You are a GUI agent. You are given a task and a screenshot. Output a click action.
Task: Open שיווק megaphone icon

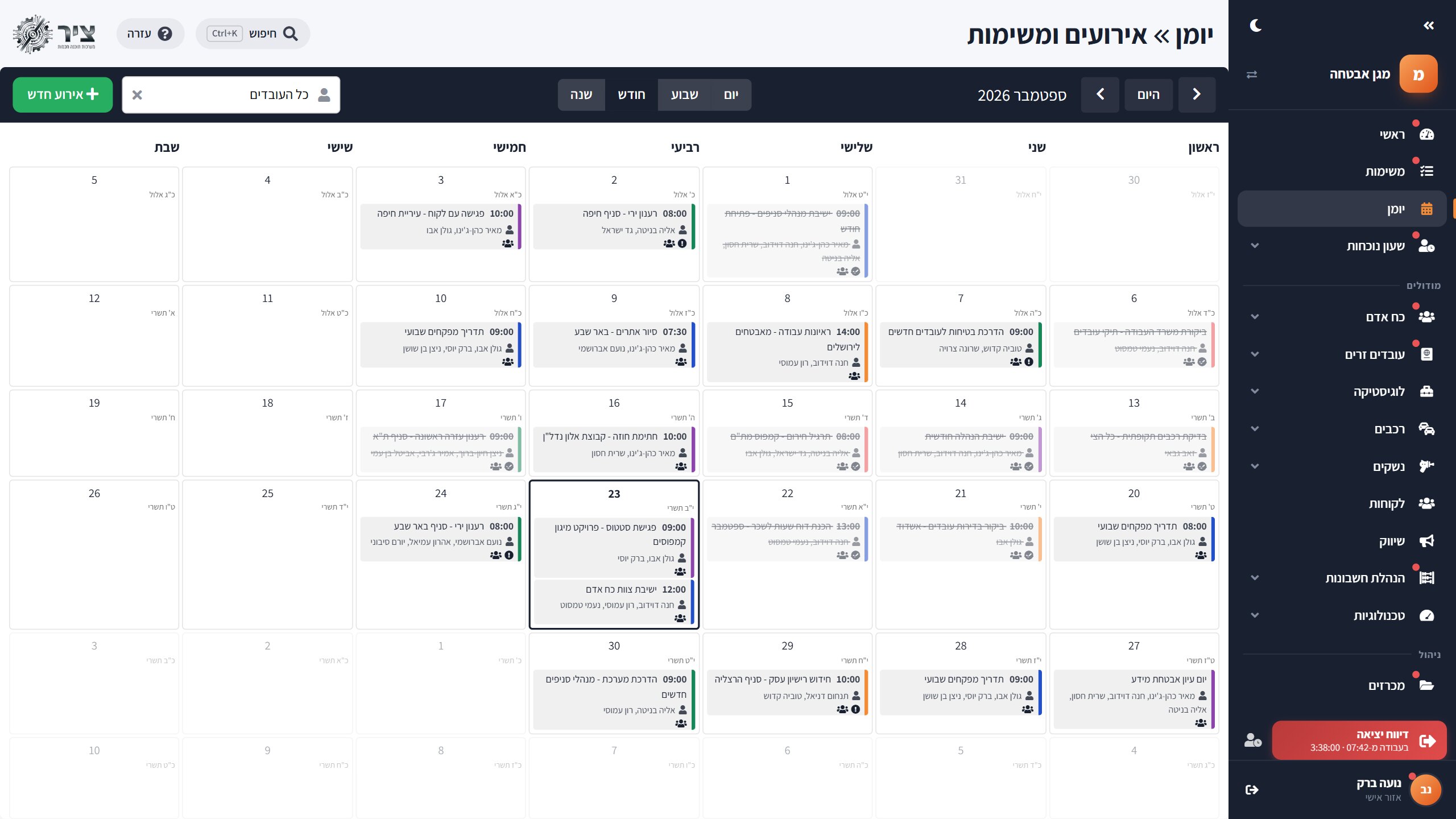click(1426, 541)
